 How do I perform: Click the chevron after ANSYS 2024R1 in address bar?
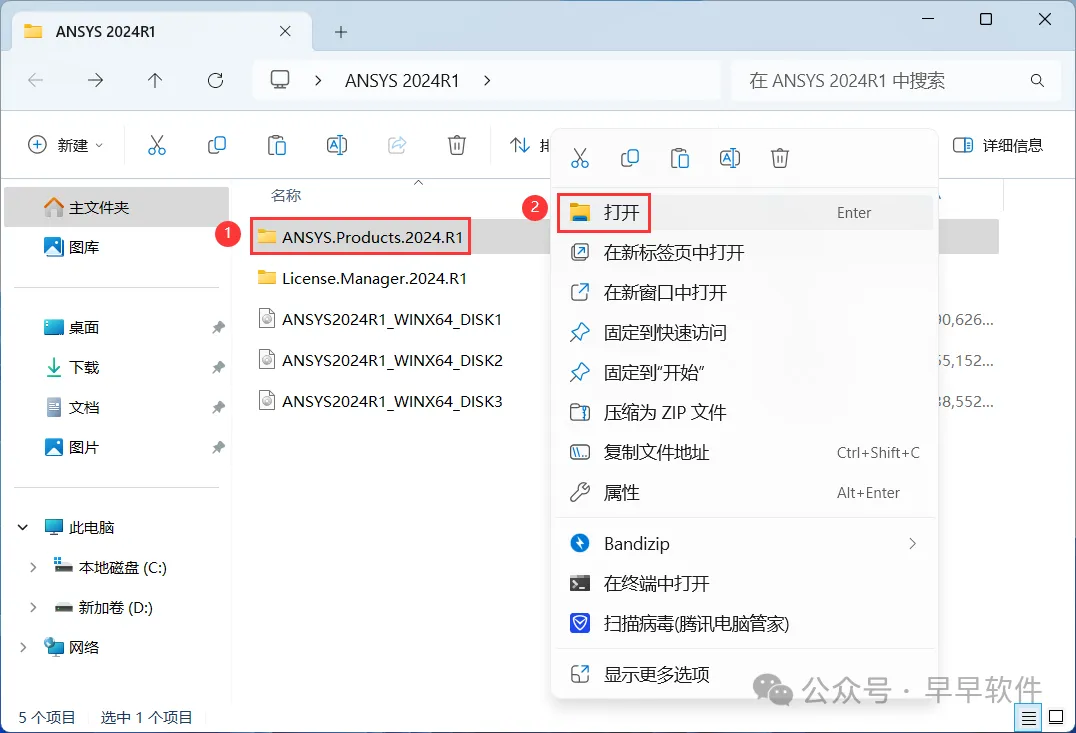(487, 80)
